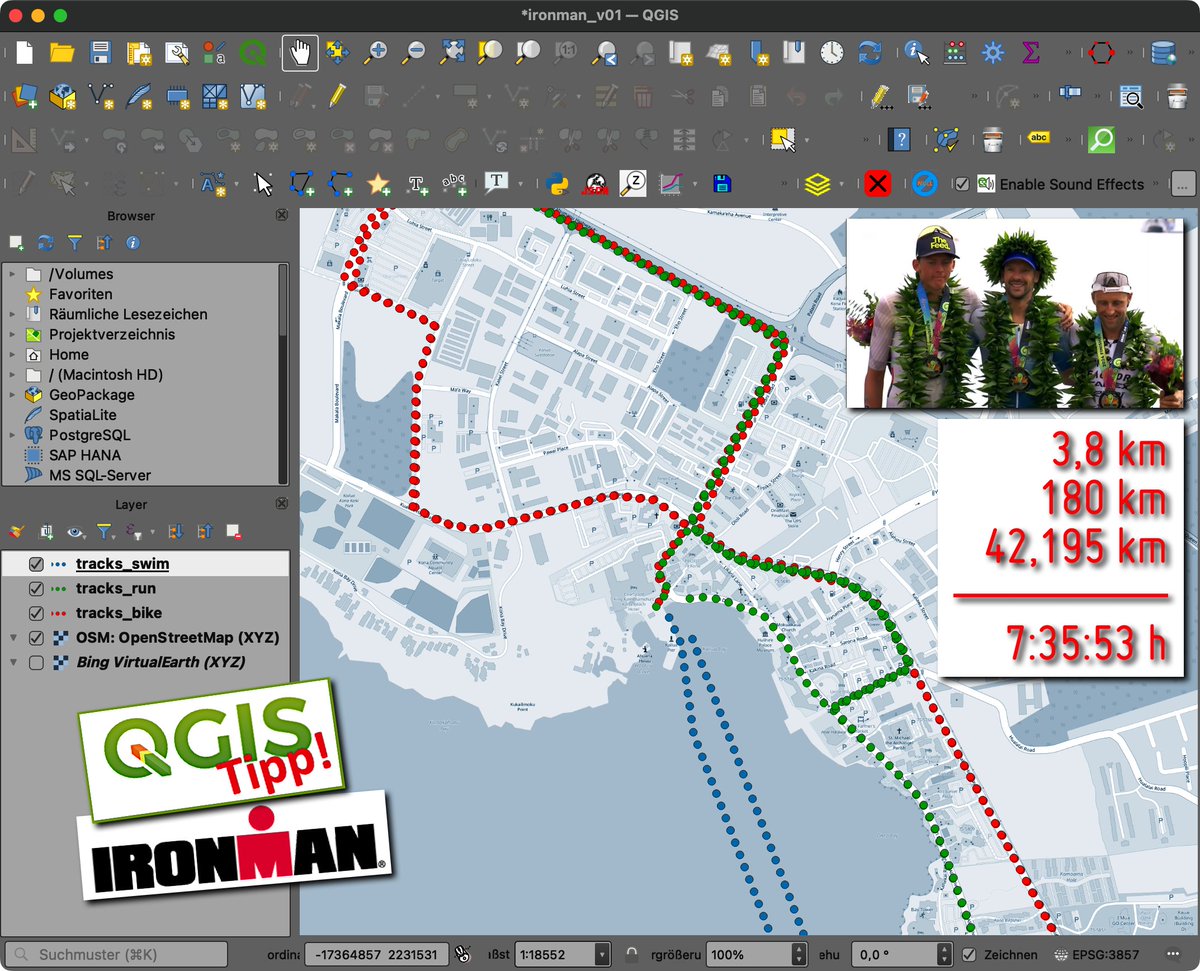Toggle Enable Sound Effects checkbox
The image size is (1200, 971).
coord(963,184)
